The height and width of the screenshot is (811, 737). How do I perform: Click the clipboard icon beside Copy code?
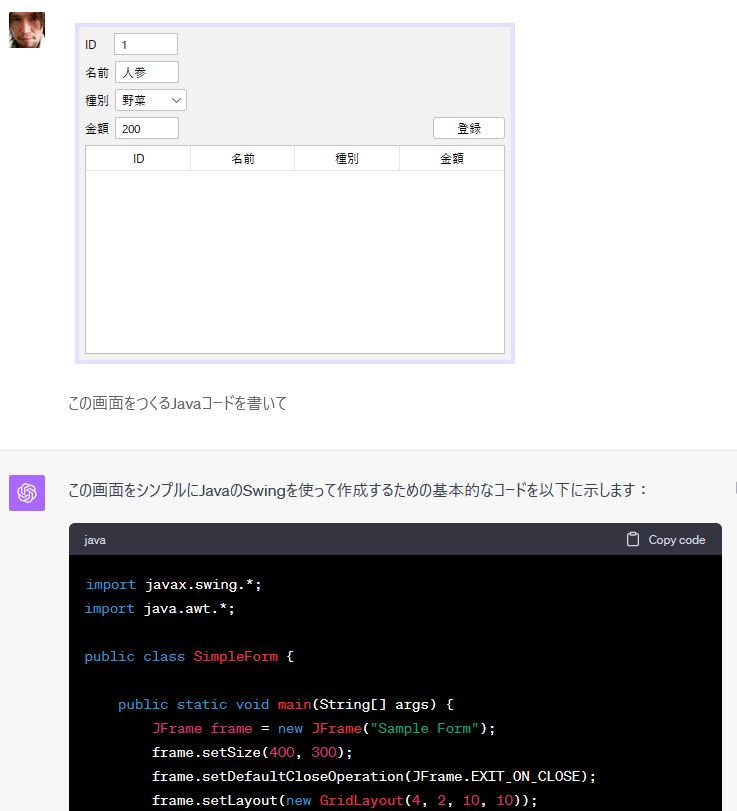pyautogui.click(x=633, y=539)
